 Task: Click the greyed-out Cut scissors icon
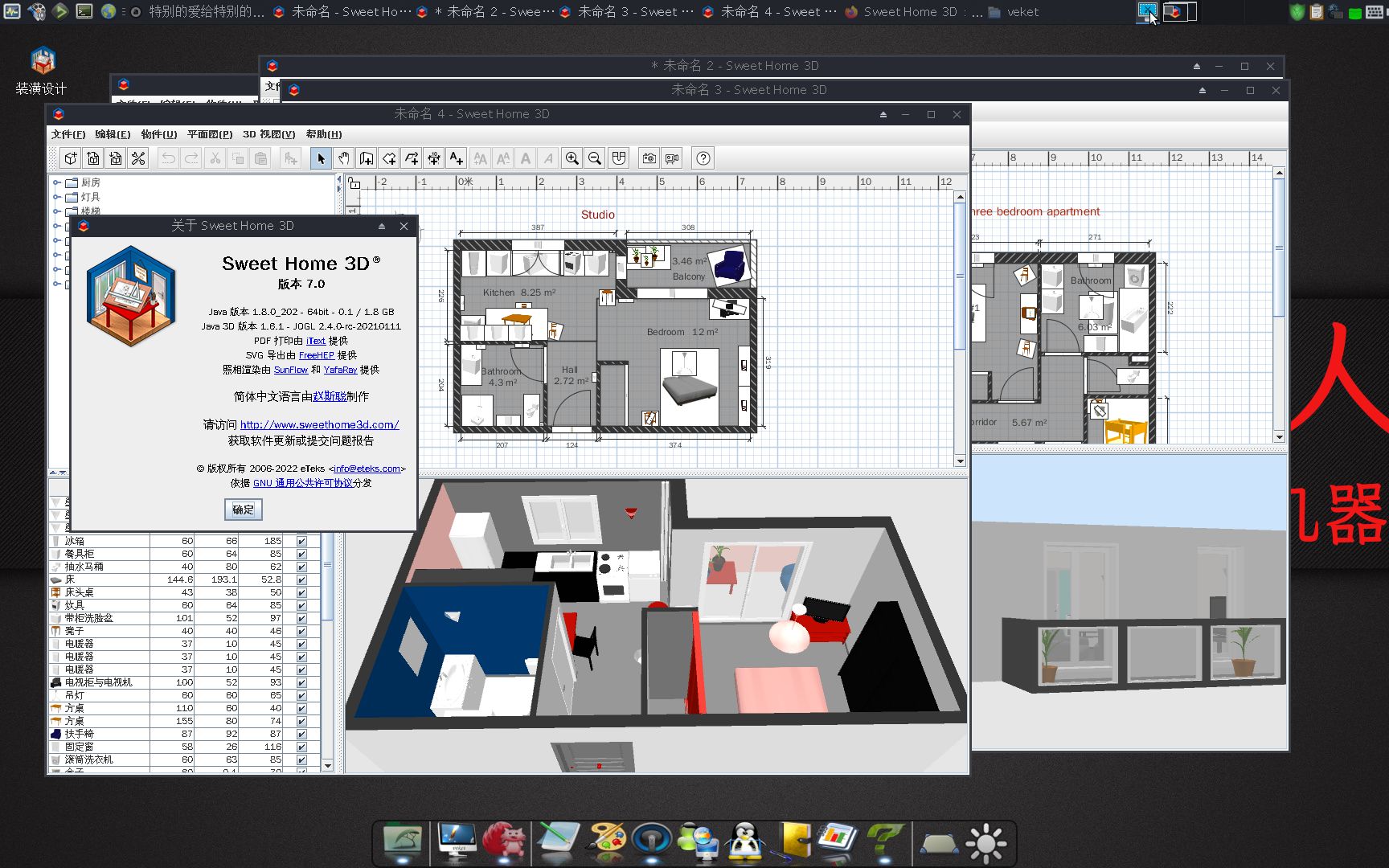[x=215, y=158]
